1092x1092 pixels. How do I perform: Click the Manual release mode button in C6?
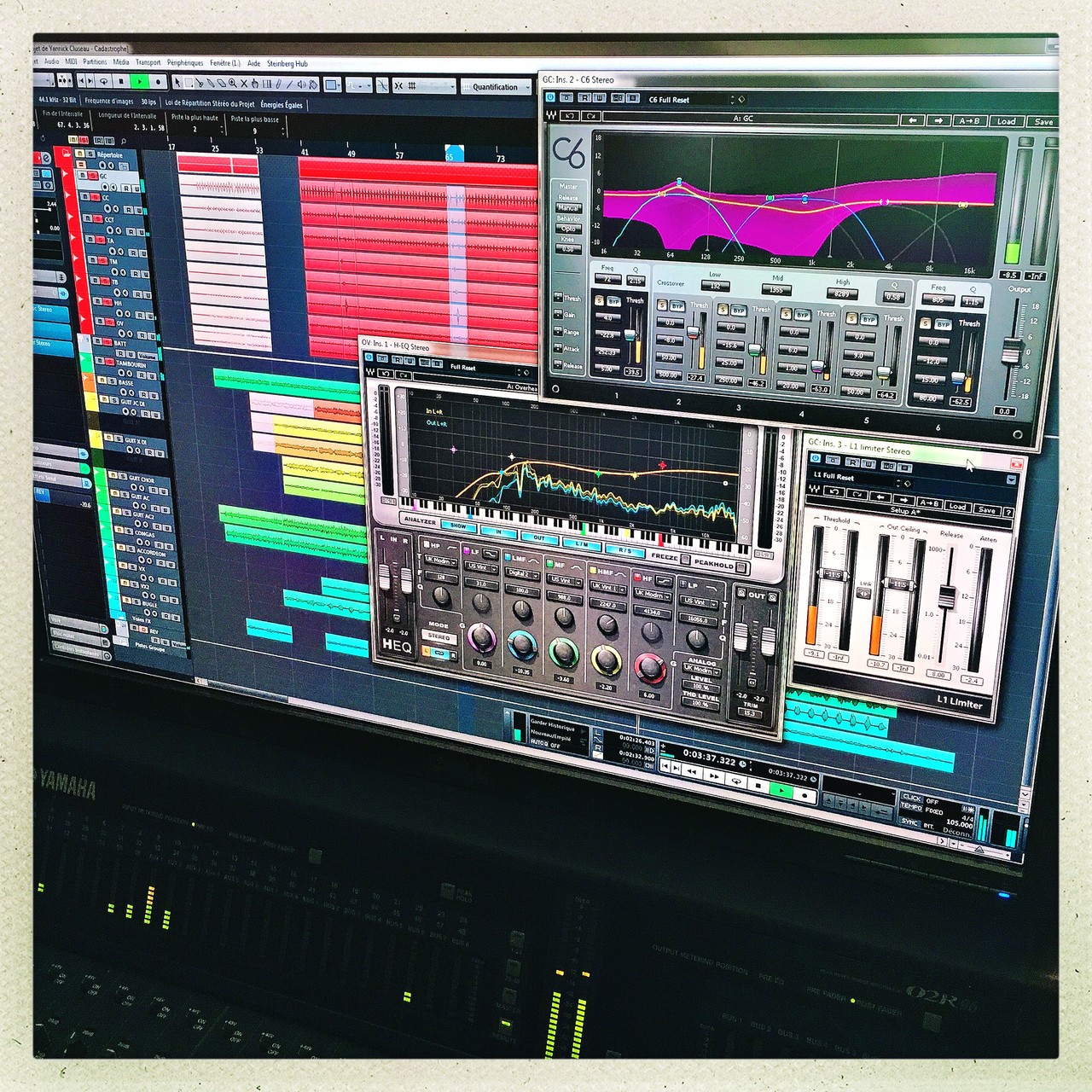568,208
